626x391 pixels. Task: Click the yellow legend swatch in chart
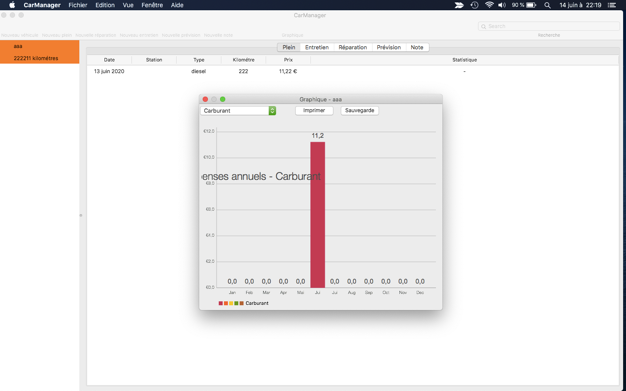231,304
